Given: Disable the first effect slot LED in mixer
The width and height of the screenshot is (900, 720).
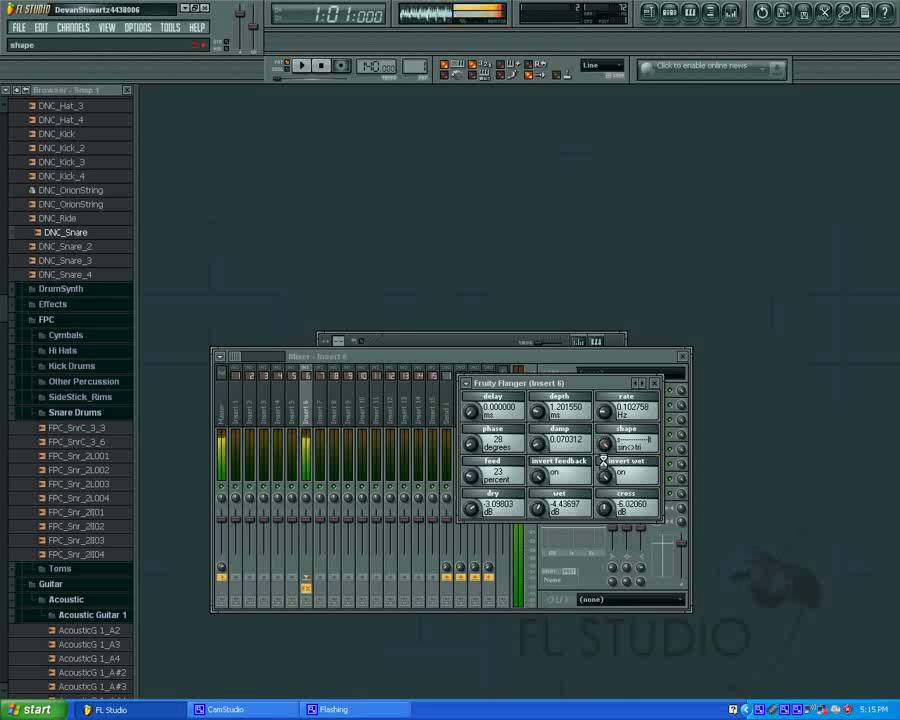Looking at the screenshot, I should pyautogui.click(x=669, y=390).
